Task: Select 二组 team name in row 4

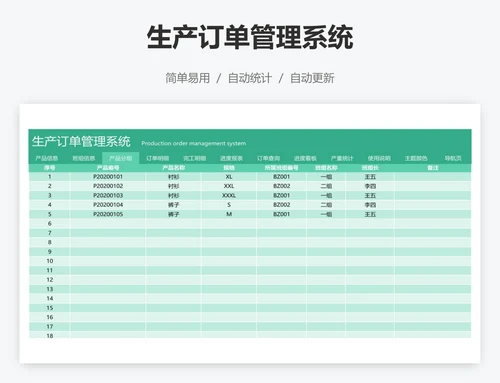Action: click(x=326, y=205)
